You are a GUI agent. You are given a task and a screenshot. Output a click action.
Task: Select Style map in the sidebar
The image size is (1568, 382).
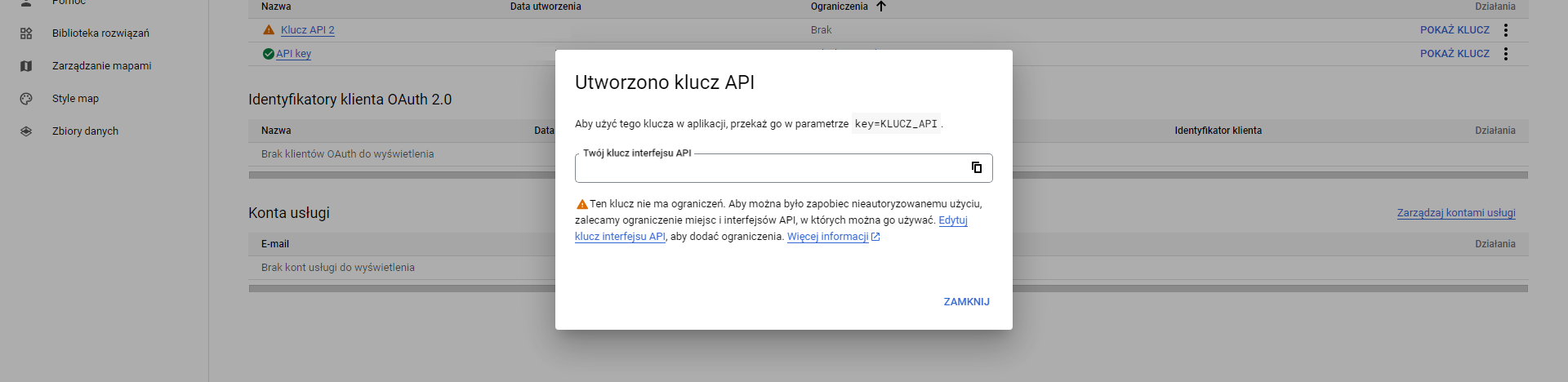point(75,99)
